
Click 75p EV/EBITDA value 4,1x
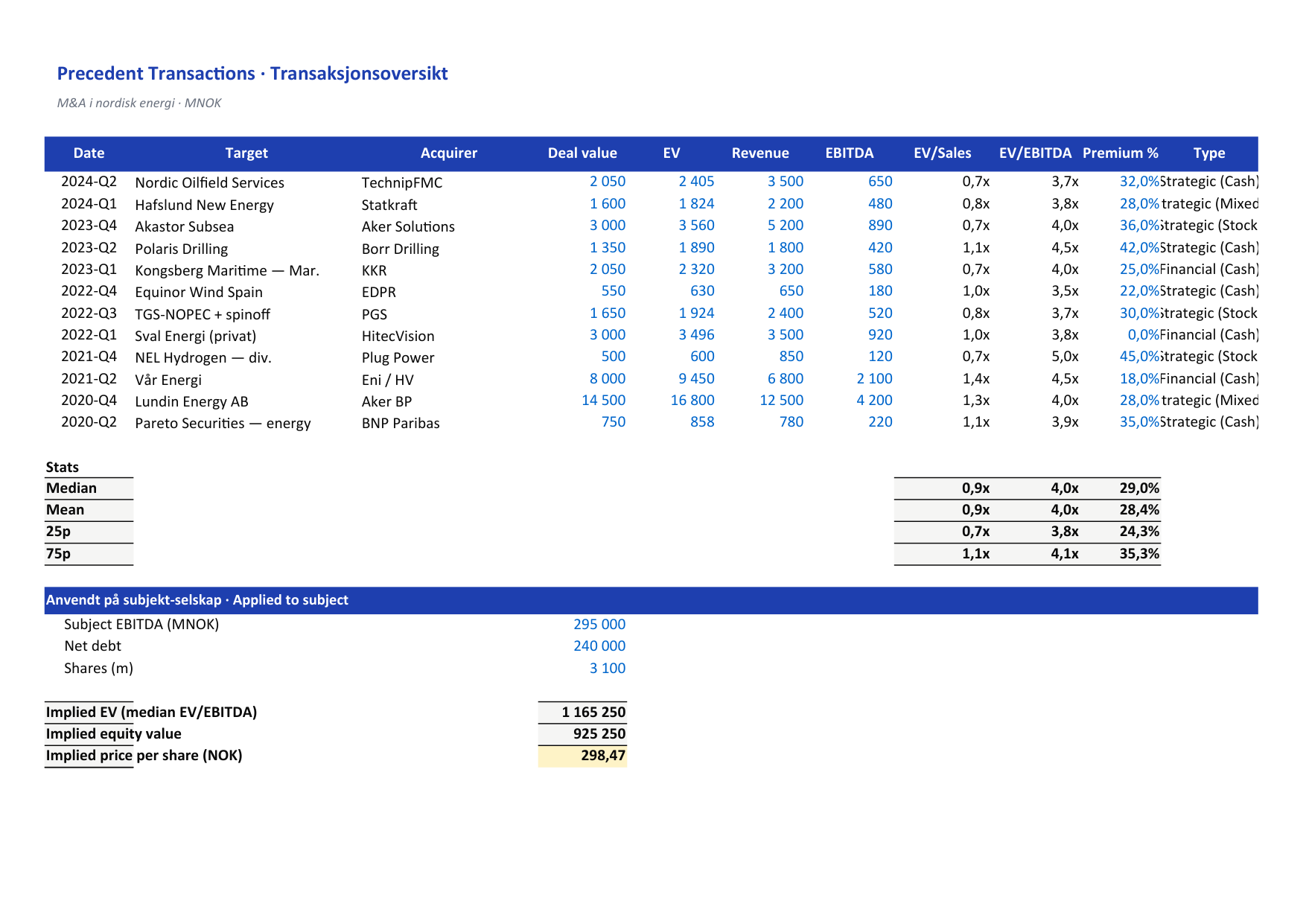[1065, 553]
